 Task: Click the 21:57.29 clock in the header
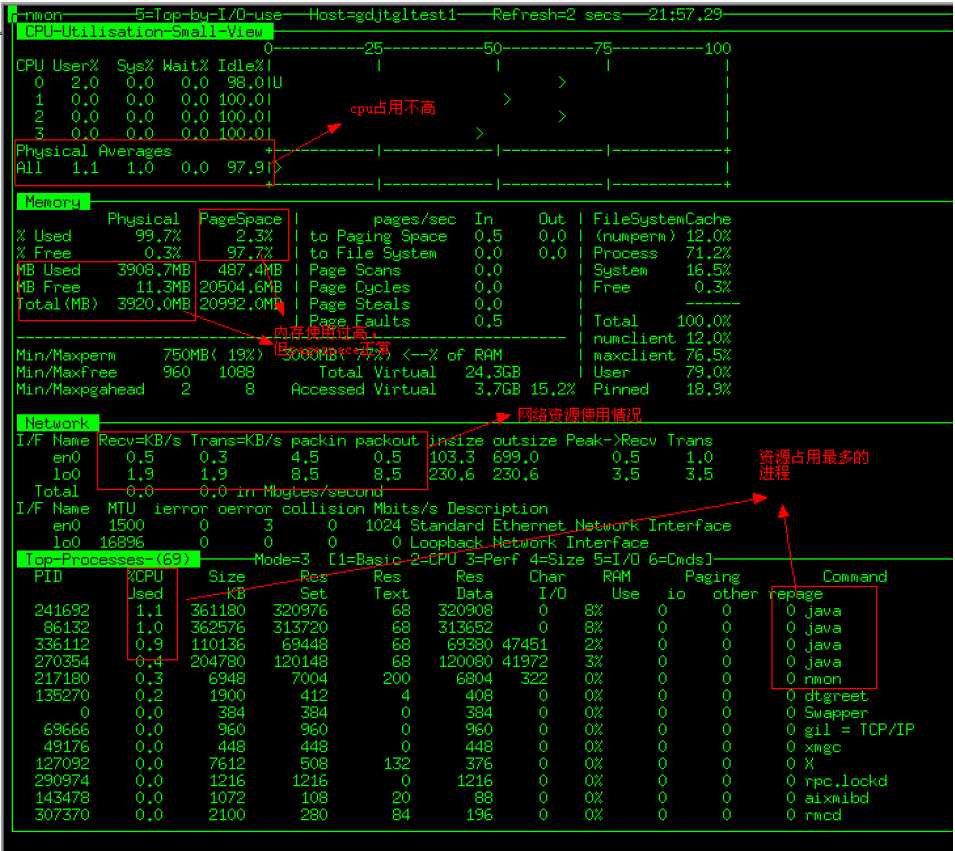tap(685, 15)
